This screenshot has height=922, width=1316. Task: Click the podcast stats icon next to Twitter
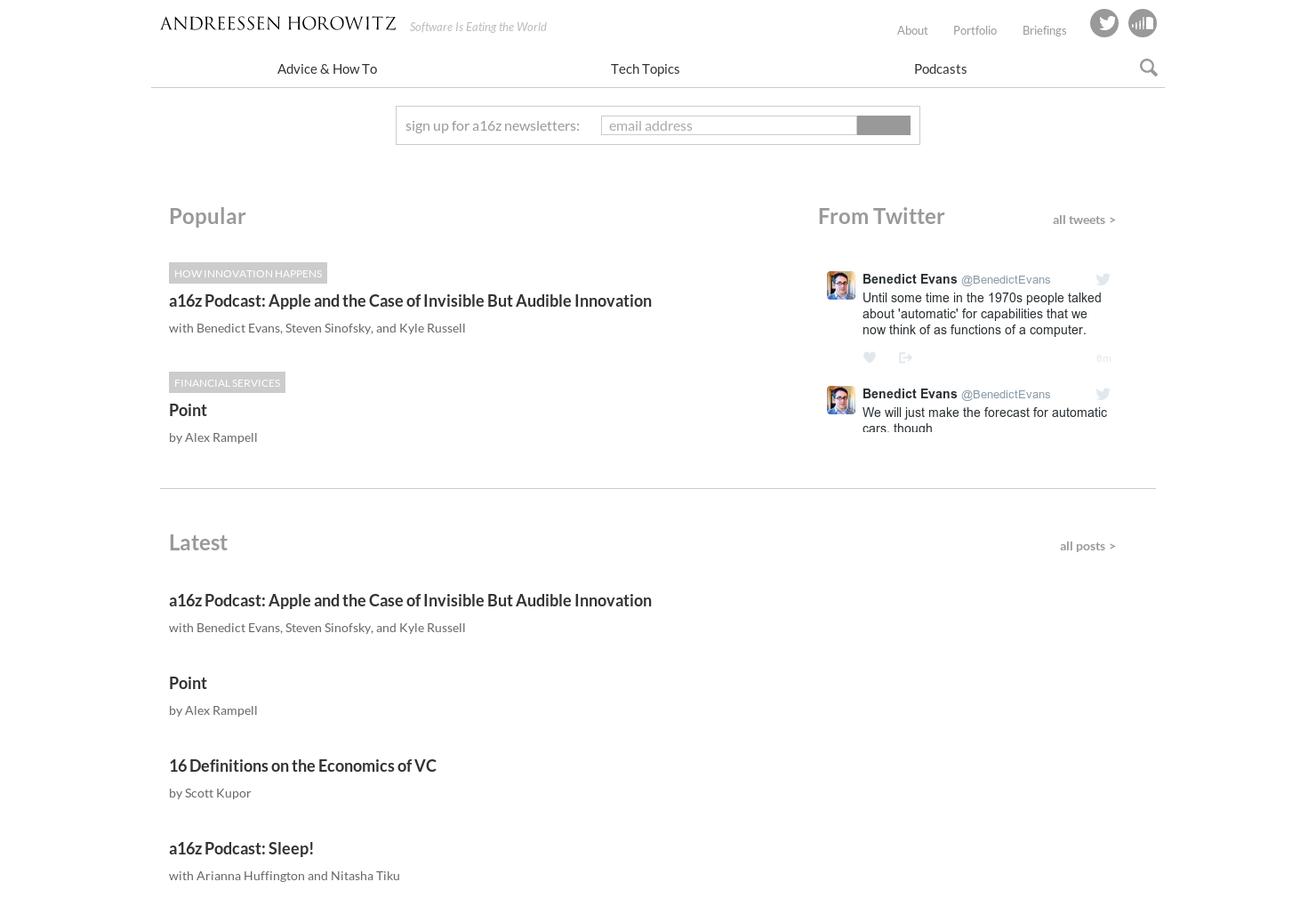point(1143,23)
